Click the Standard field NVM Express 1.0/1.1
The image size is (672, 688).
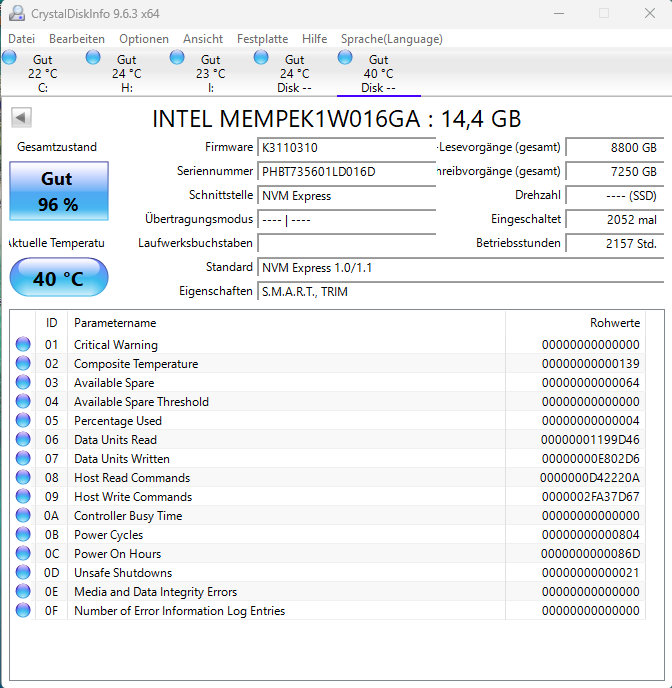(x=461, y=268)
